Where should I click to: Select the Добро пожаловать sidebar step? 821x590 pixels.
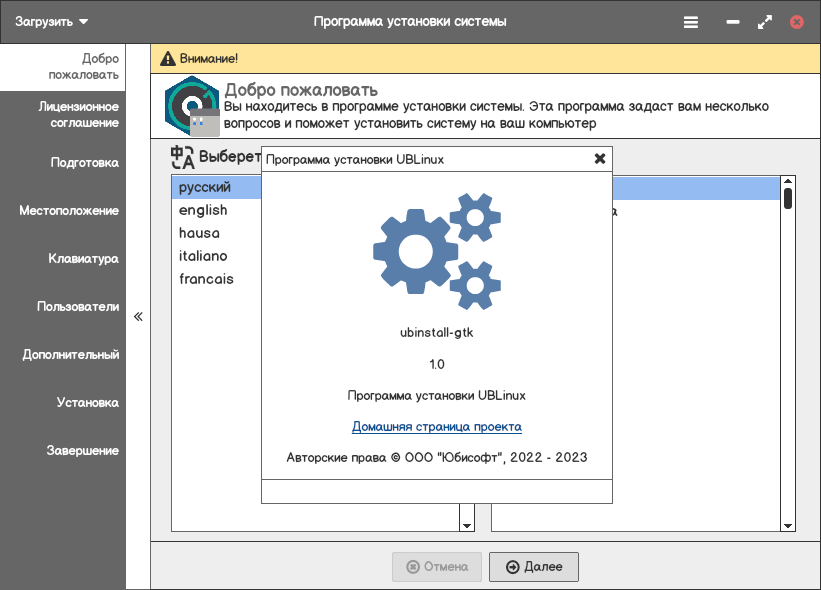pyautogui.click(x=63, y=67)
